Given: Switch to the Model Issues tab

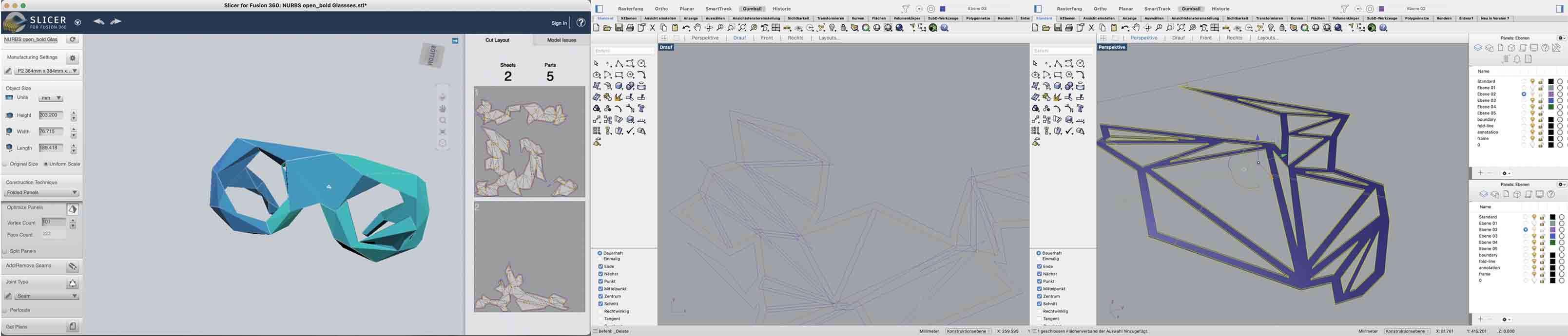Looking at the screenshot, I should coord(561,40).
